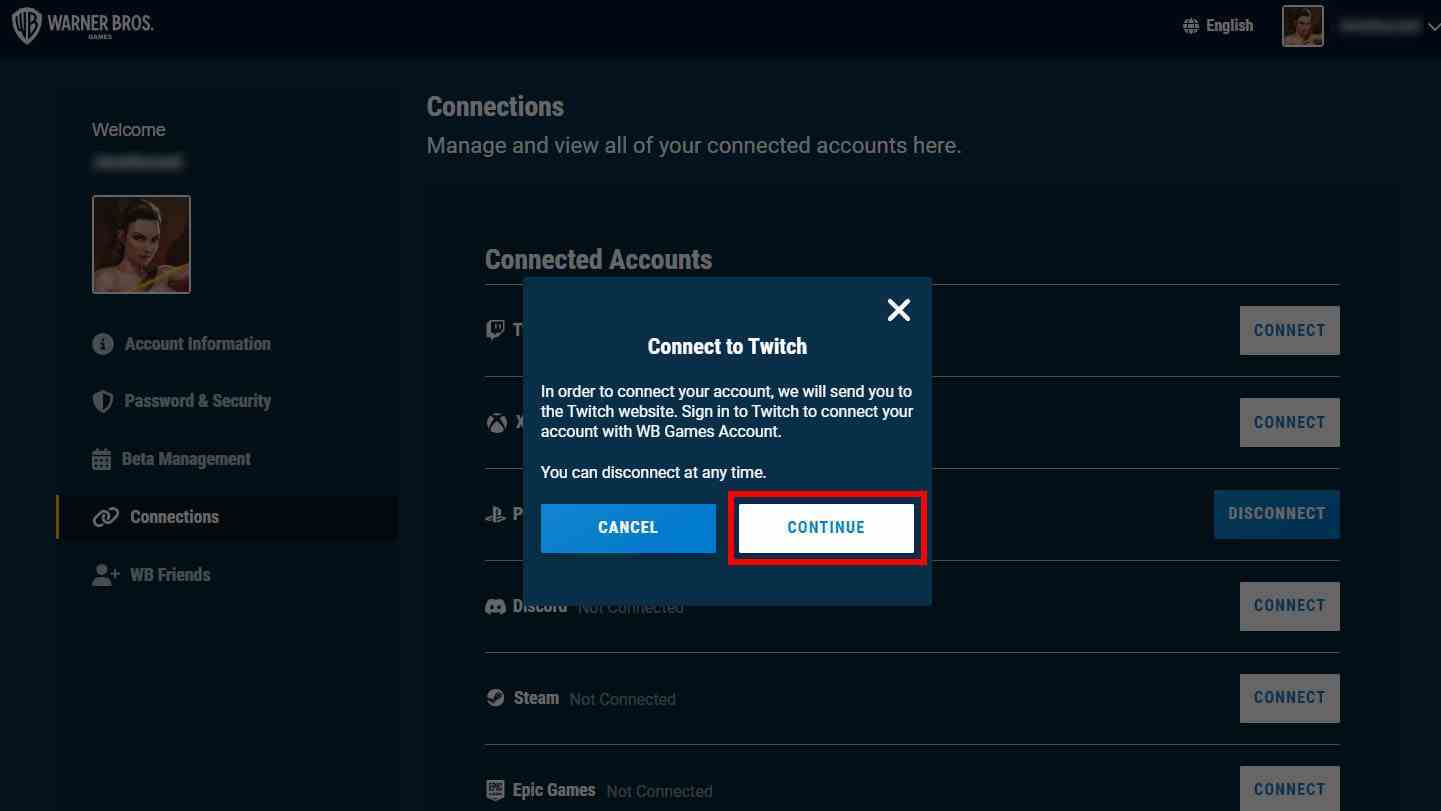The height and width of the screenshot is (811, 1441).
Task: Click Continue to connect Twitch
Action: coord(826,528)
